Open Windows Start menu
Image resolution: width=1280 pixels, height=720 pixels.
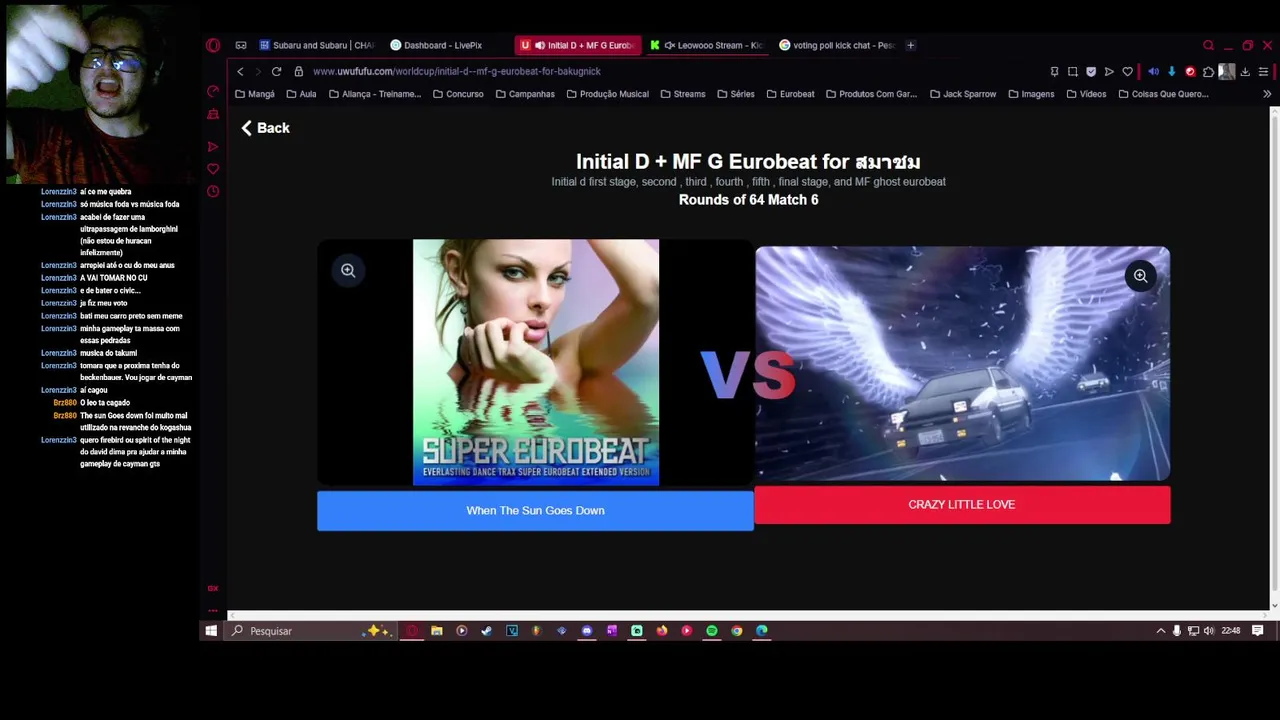[211, 631]
